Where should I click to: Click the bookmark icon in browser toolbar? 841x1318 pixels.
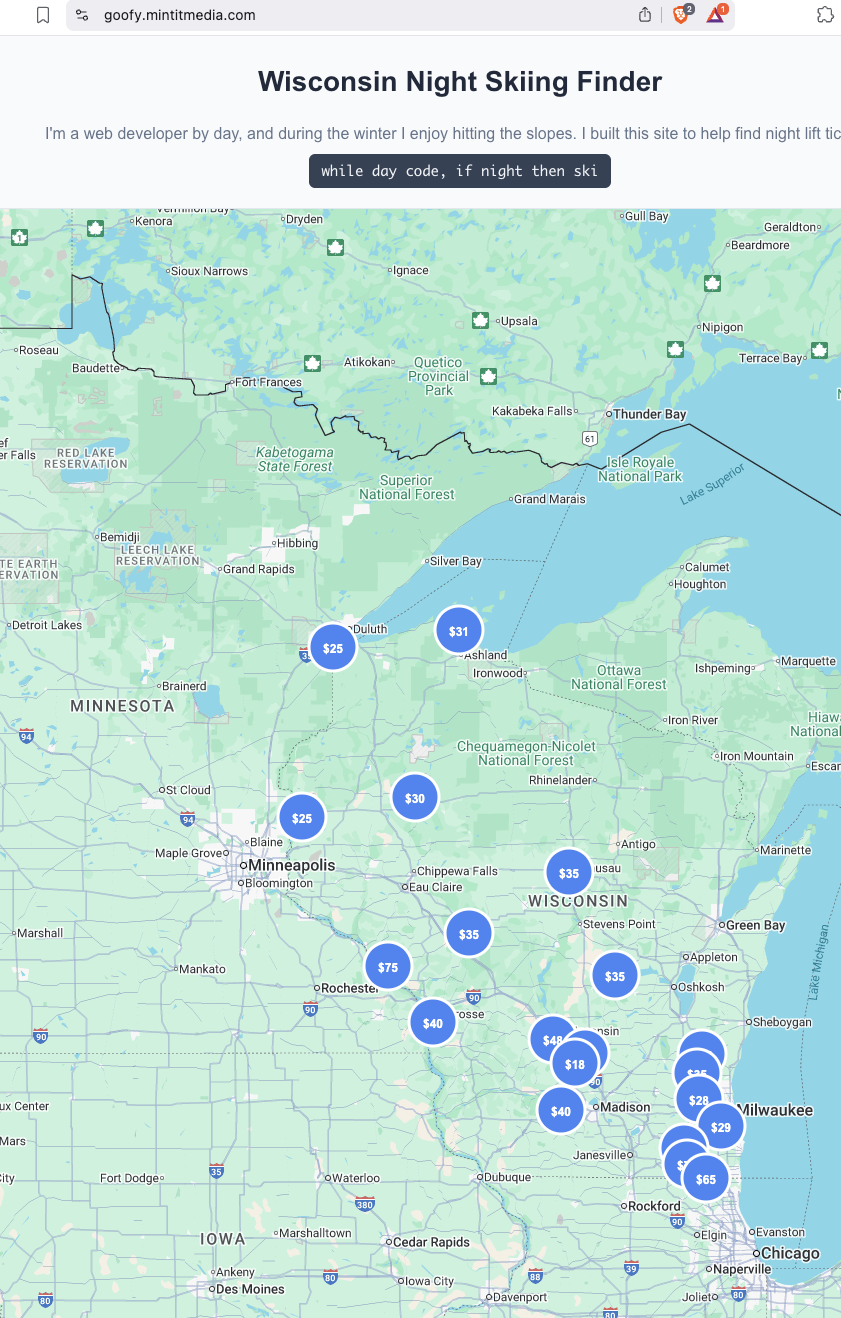click(43, 15)
